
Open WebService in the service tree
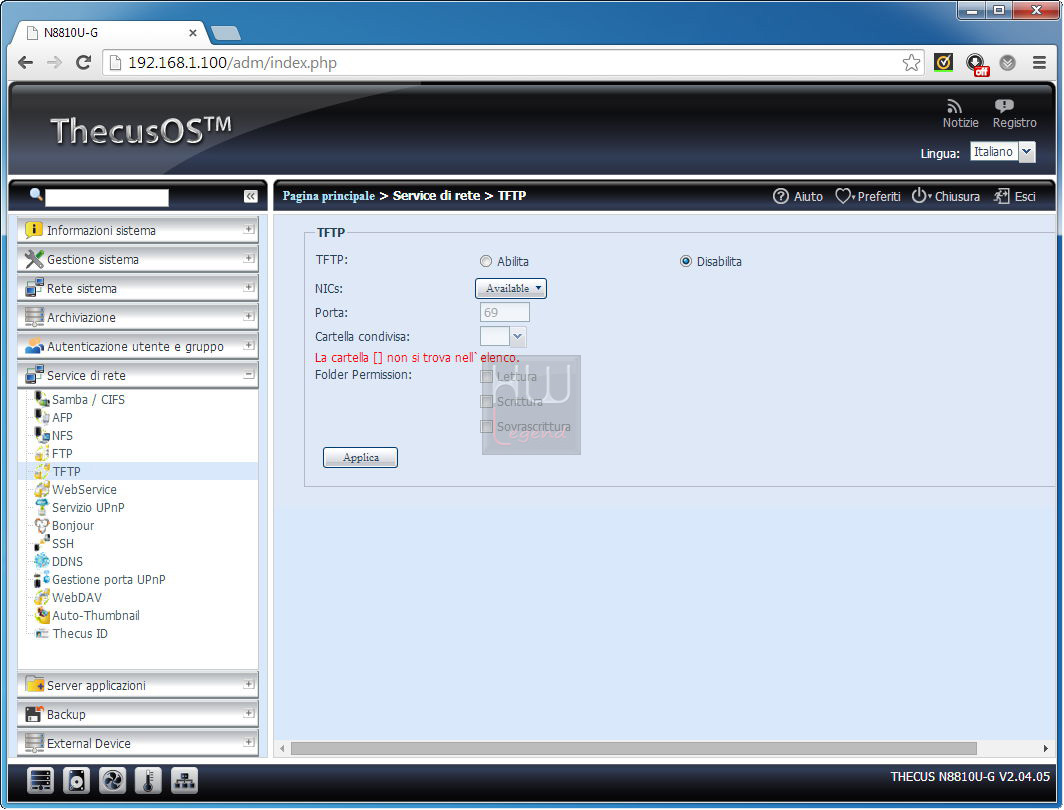(84, 489)
